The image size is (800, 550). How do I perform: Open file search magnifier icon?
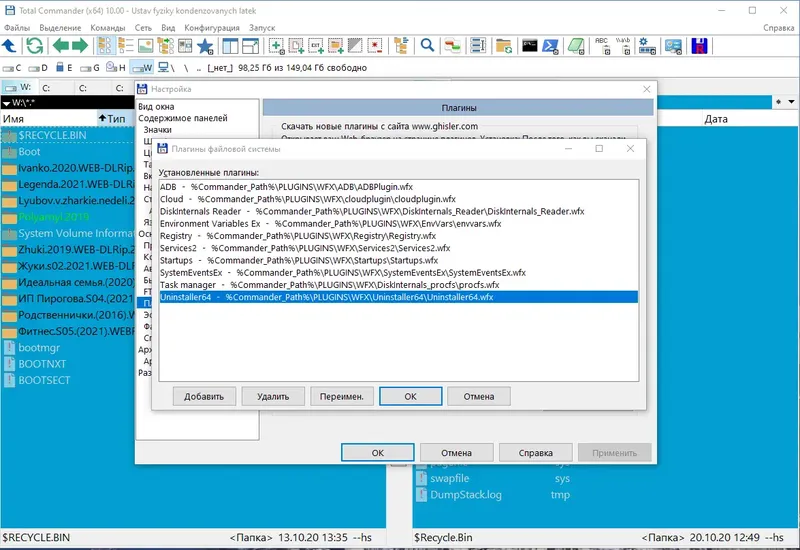click(x=428, y=46)
